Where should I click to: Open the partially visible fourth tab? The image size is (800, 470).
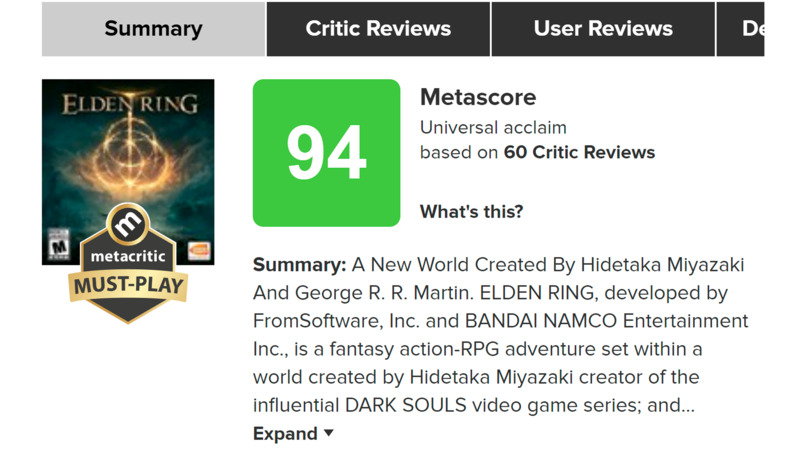[741, 29]
